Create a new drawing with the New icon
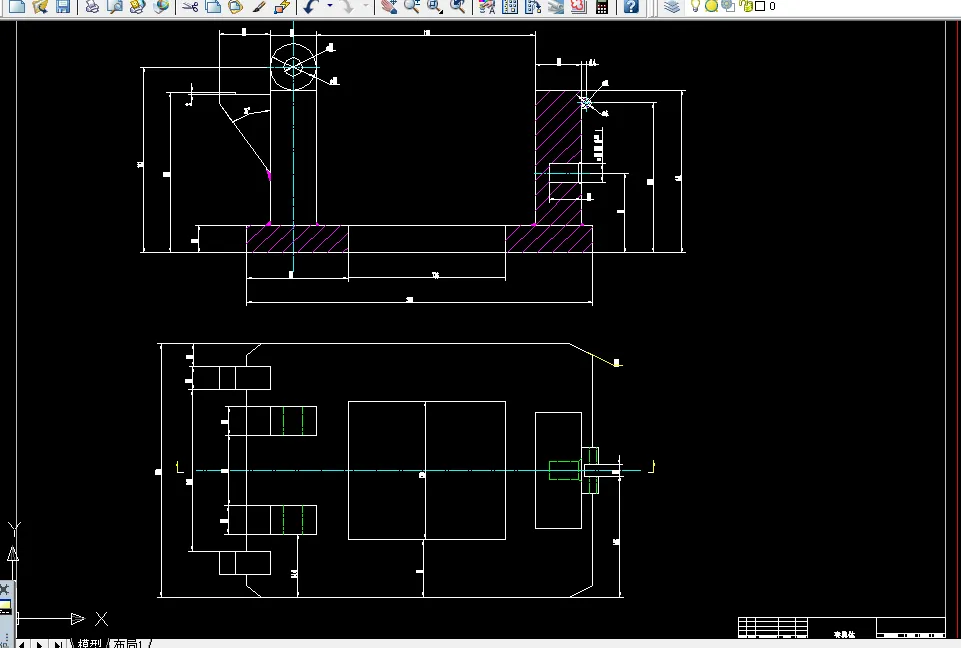Screen dimensions: 961x648 coord(17,7)
